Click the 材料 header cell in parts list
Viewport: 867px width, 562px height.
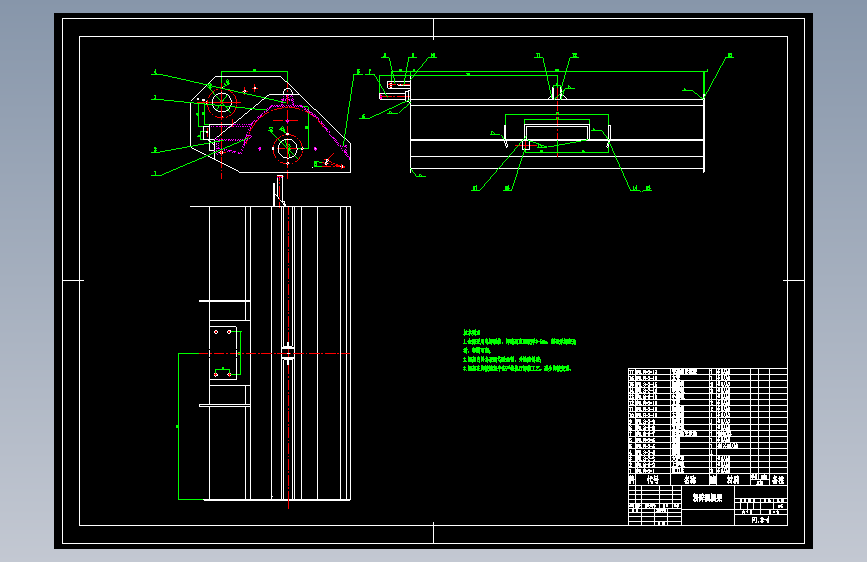(733, 480)
